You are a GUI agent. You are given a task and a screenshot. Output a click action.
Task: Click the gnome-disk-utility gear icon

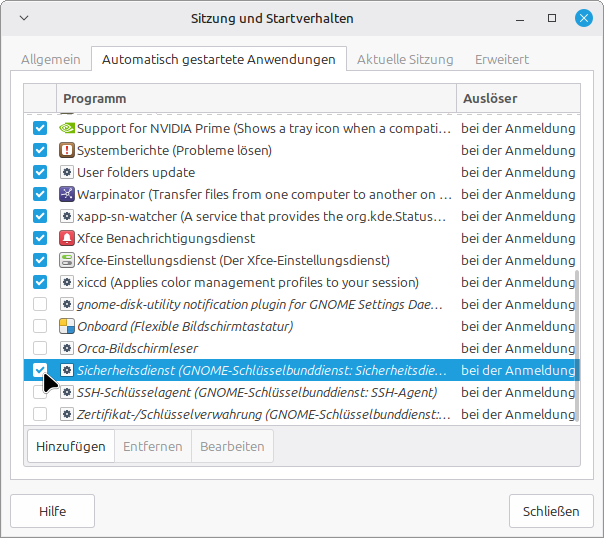click(x=67, y=304)
